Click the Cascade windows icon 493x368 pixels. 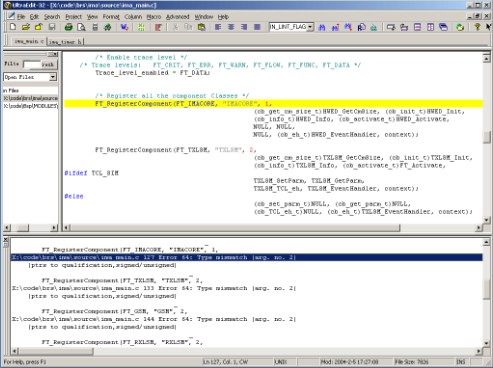443,27
